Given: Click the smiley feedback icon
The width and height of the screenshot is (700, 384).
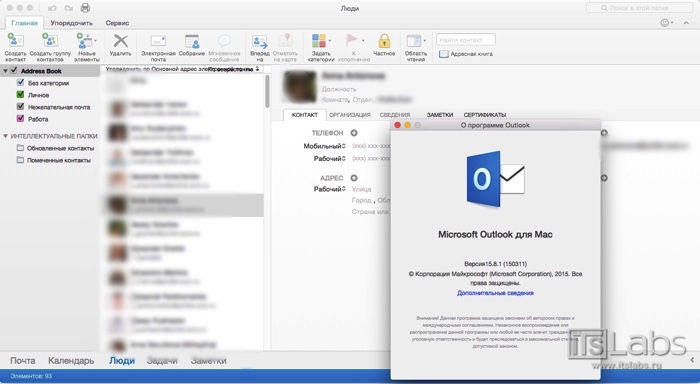Looking at the screenshot, I should [665, 23].
